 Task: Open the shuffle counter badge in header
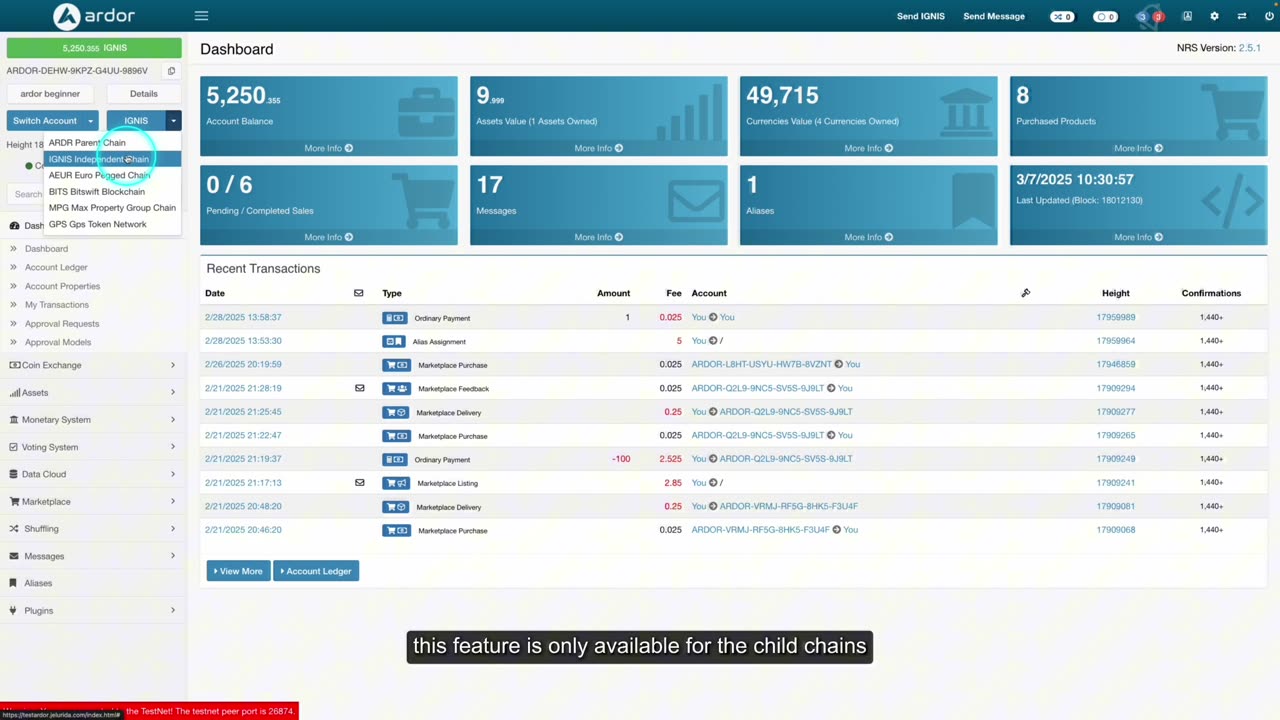coord(1061,16)
